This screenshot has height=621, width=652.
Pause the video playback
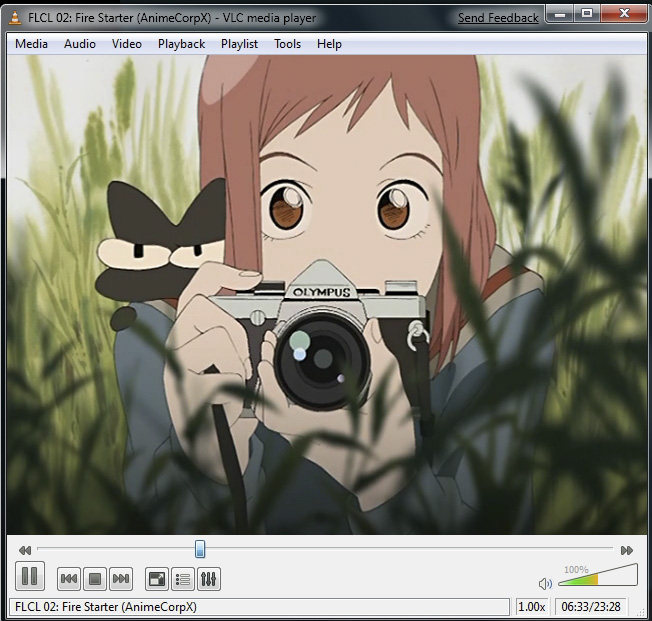click(29, 576)
